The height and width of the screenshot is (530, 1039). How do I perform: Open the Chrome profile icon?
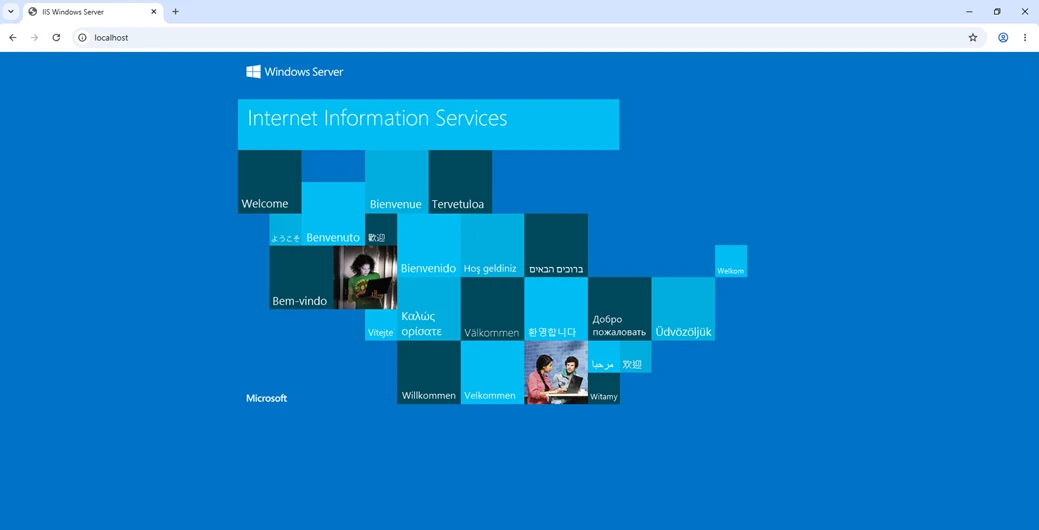tap(1003, 38)
